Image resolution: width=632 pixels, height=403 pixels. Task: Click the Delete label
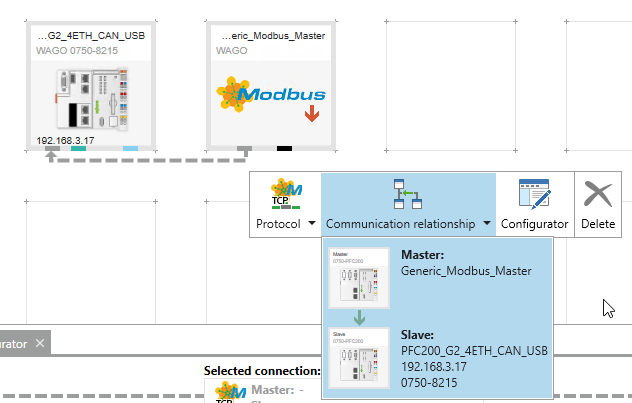[x=598, y=224]
